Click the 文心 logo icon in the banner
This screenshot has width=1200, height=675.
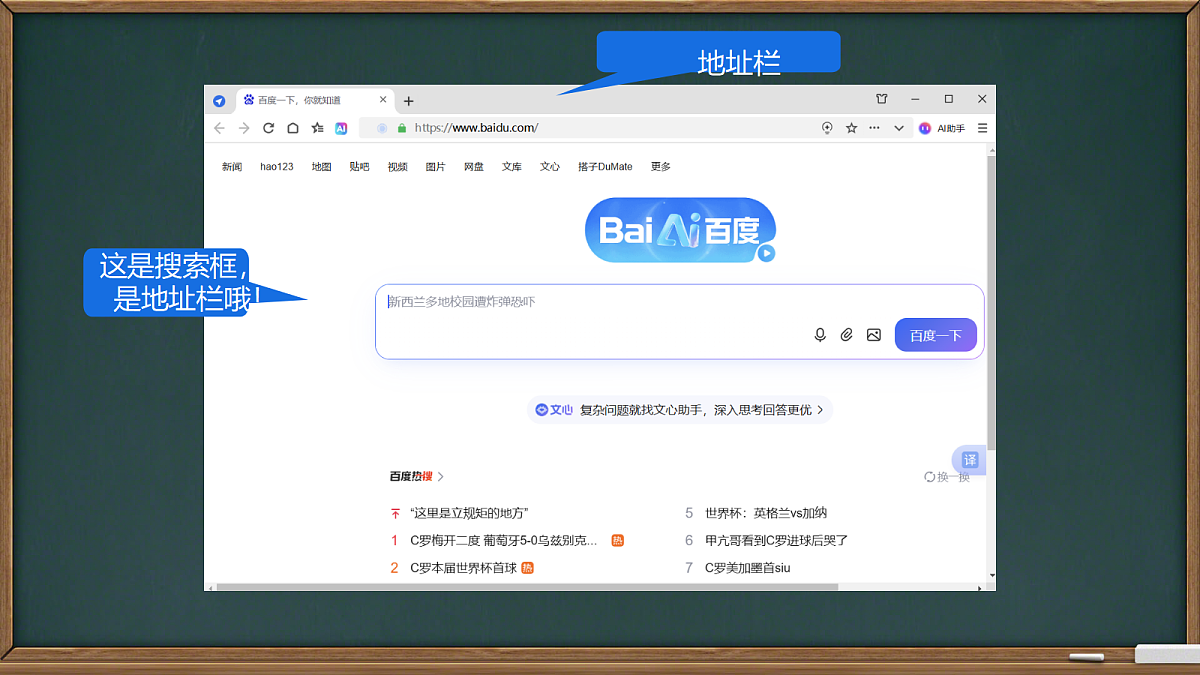554,410
